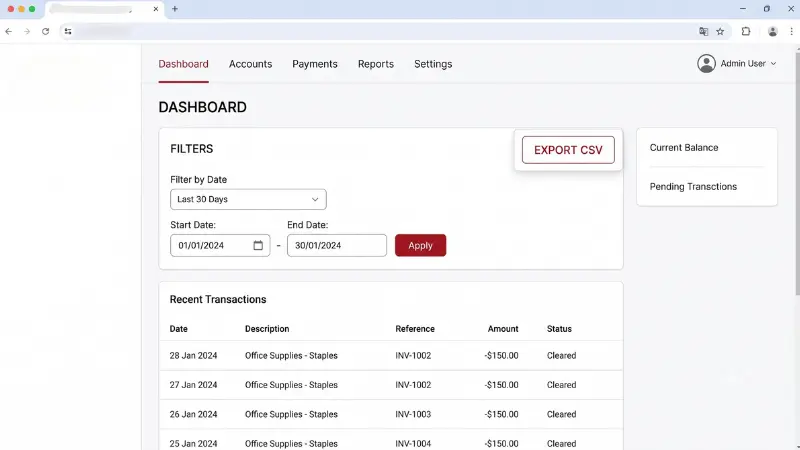Go back with the browser back arrow
This screenshot has height=450, width=800.
(9, 32)
